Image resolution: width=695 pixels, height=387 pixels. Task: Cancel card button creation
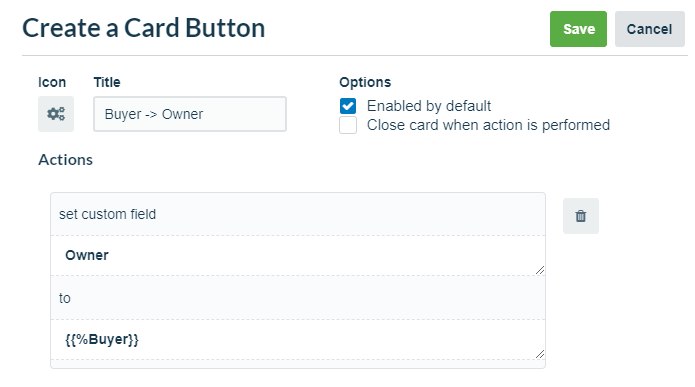click(649, 29)
